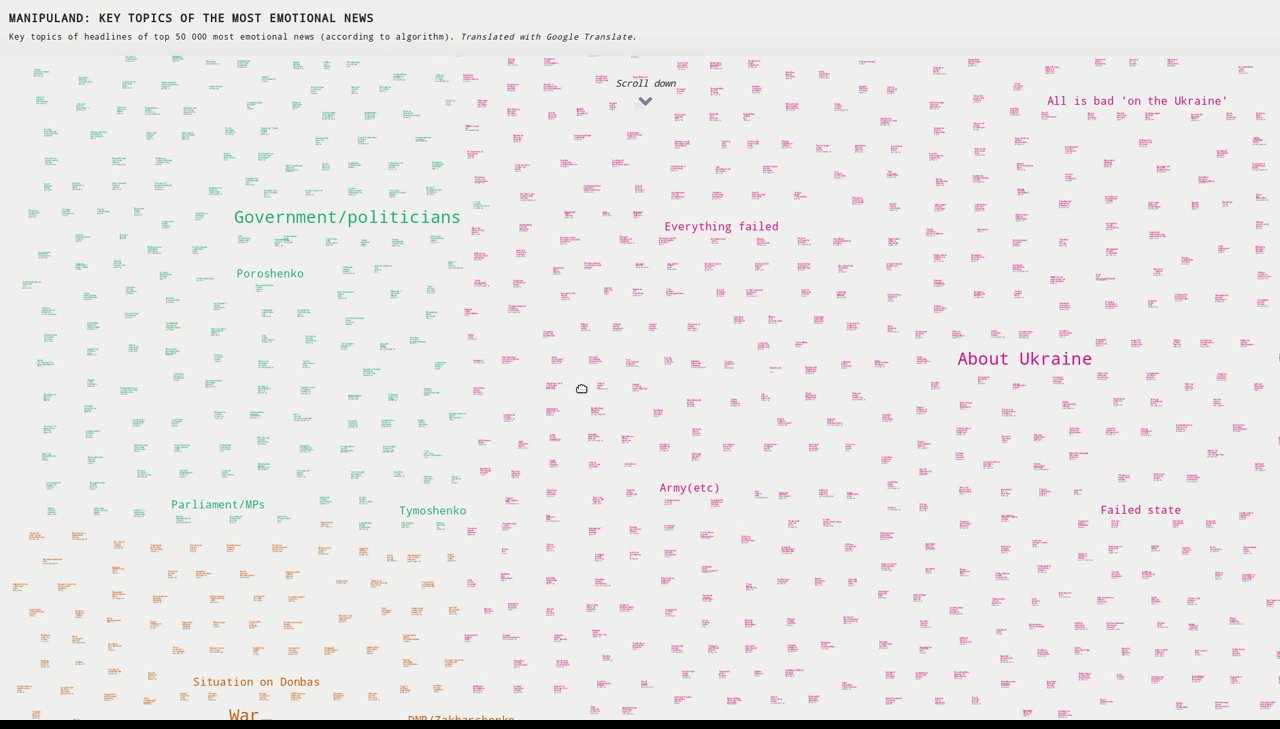Click the orange War topic heading
The width and height of the screenshot is (1280, 729).
click(x=244, y=715)
